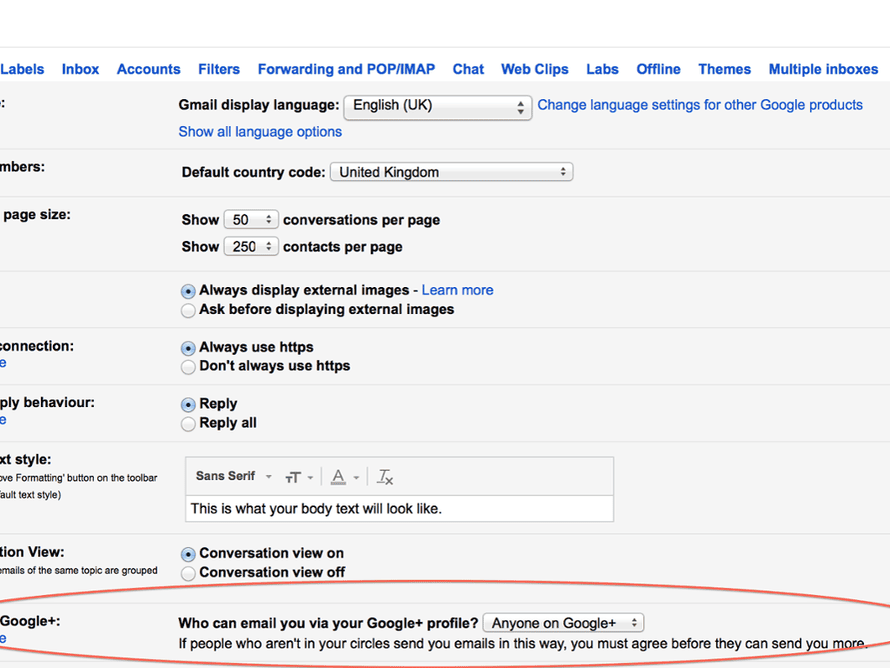Select Always use https option

188,348
